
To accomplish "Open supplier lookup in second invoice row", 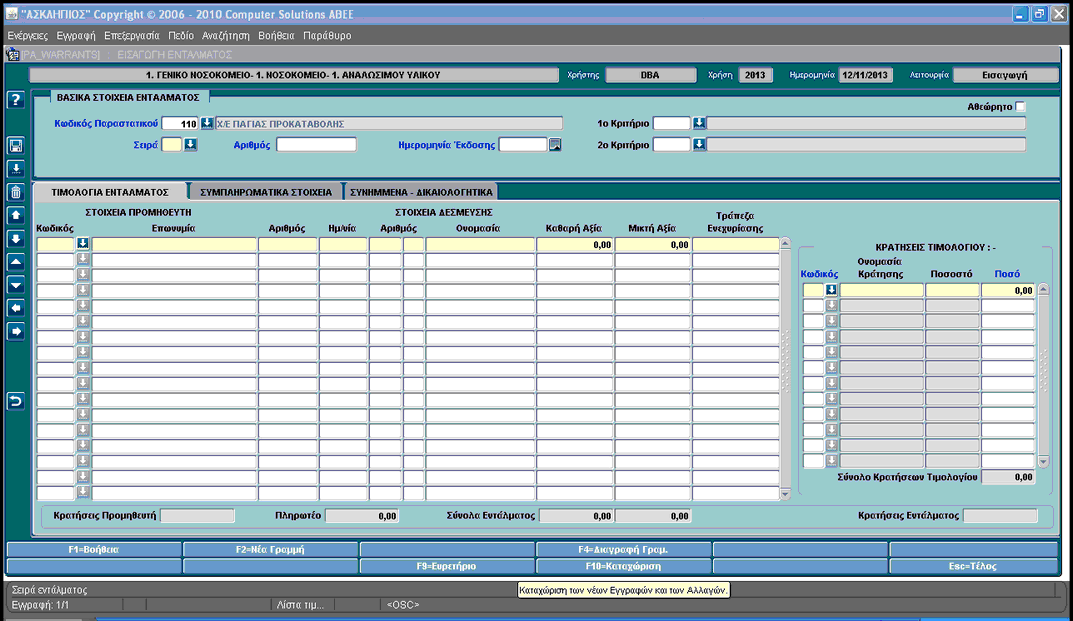I will pos(83,259).
